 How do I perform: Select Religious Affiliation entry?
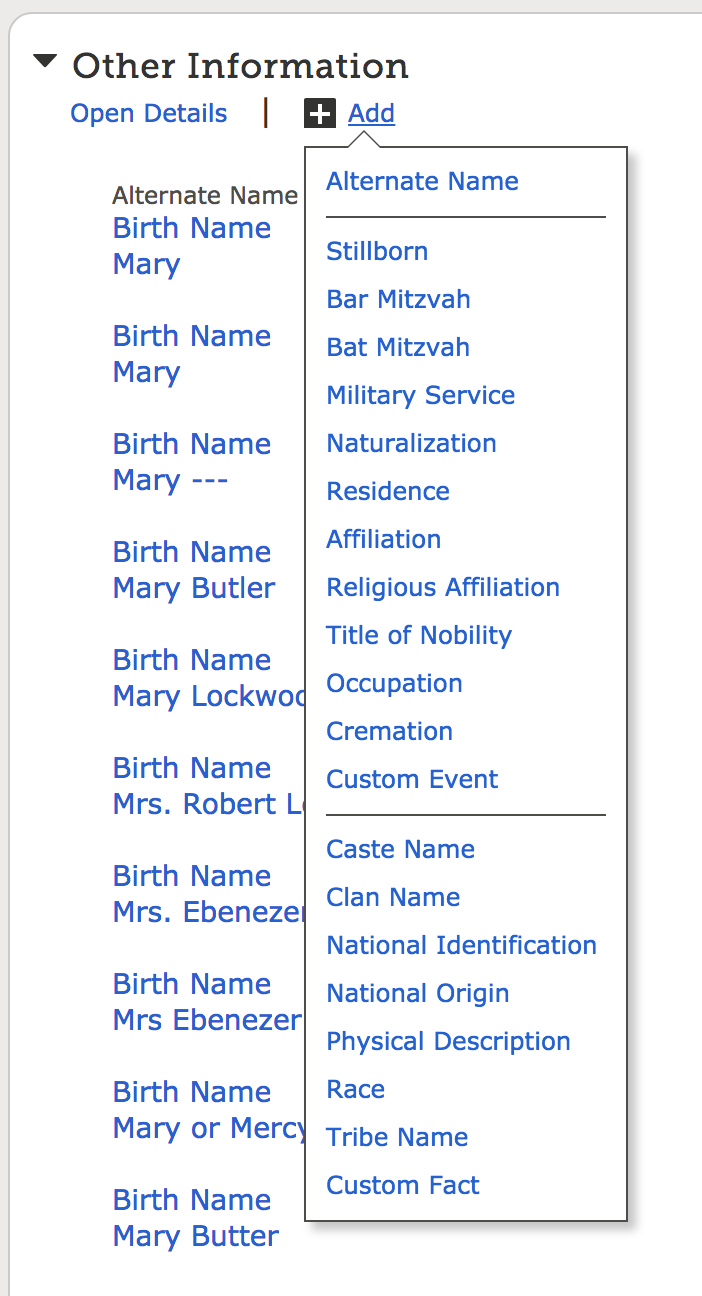(x=443, y=587)
